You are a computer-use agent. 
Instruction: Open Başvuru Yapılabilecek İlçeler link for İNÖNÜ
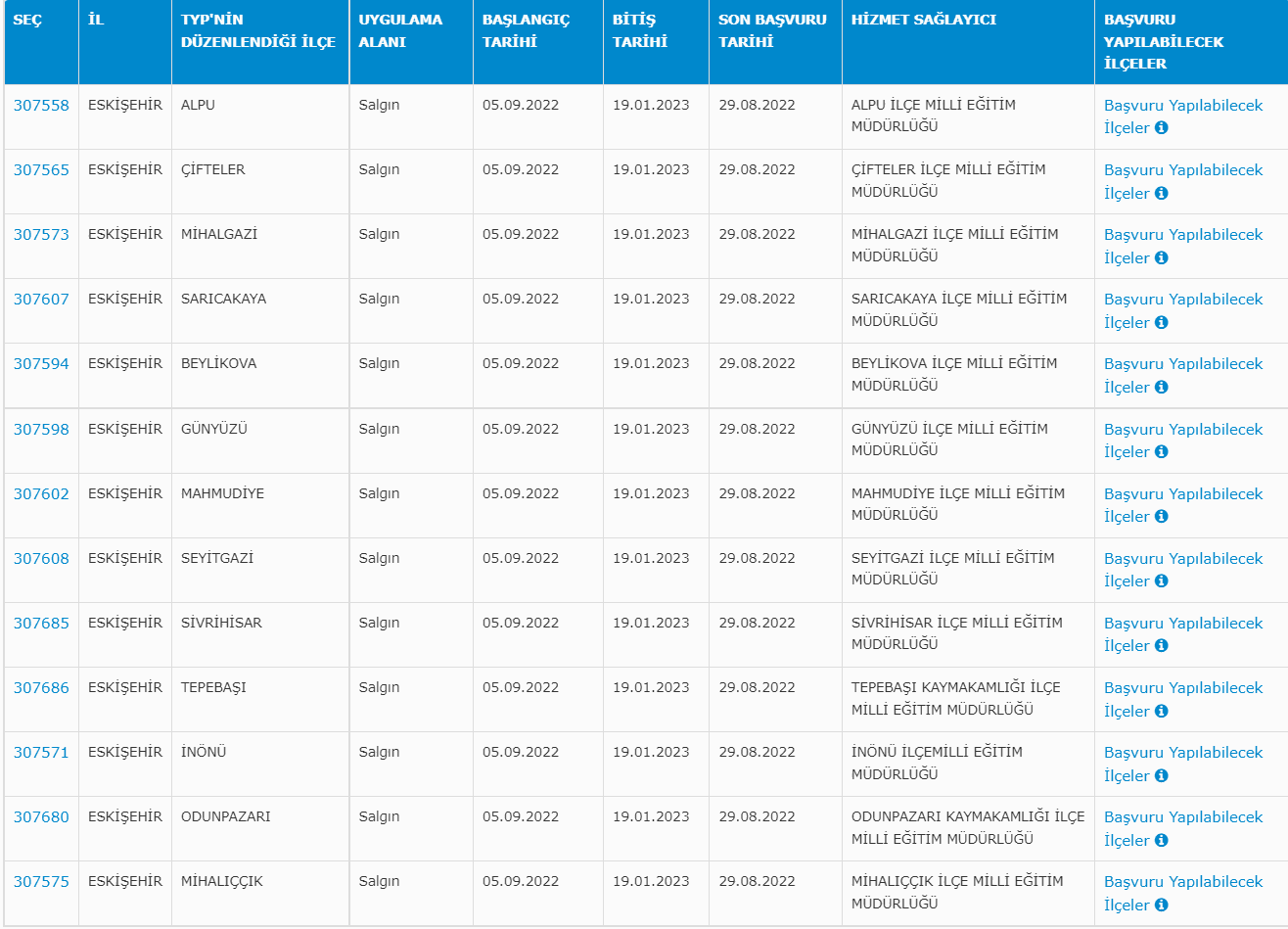pyautogui.click(x=1183, y=753)
